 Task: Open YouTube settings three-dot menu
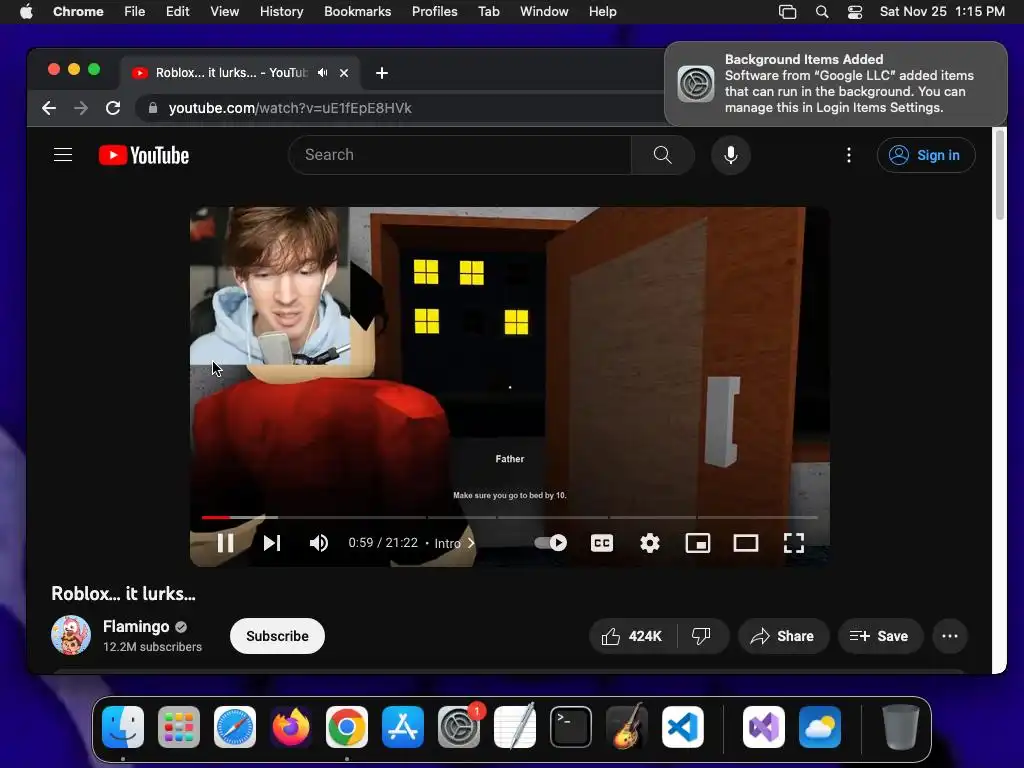pyautogui.click(x=848, y=155)
